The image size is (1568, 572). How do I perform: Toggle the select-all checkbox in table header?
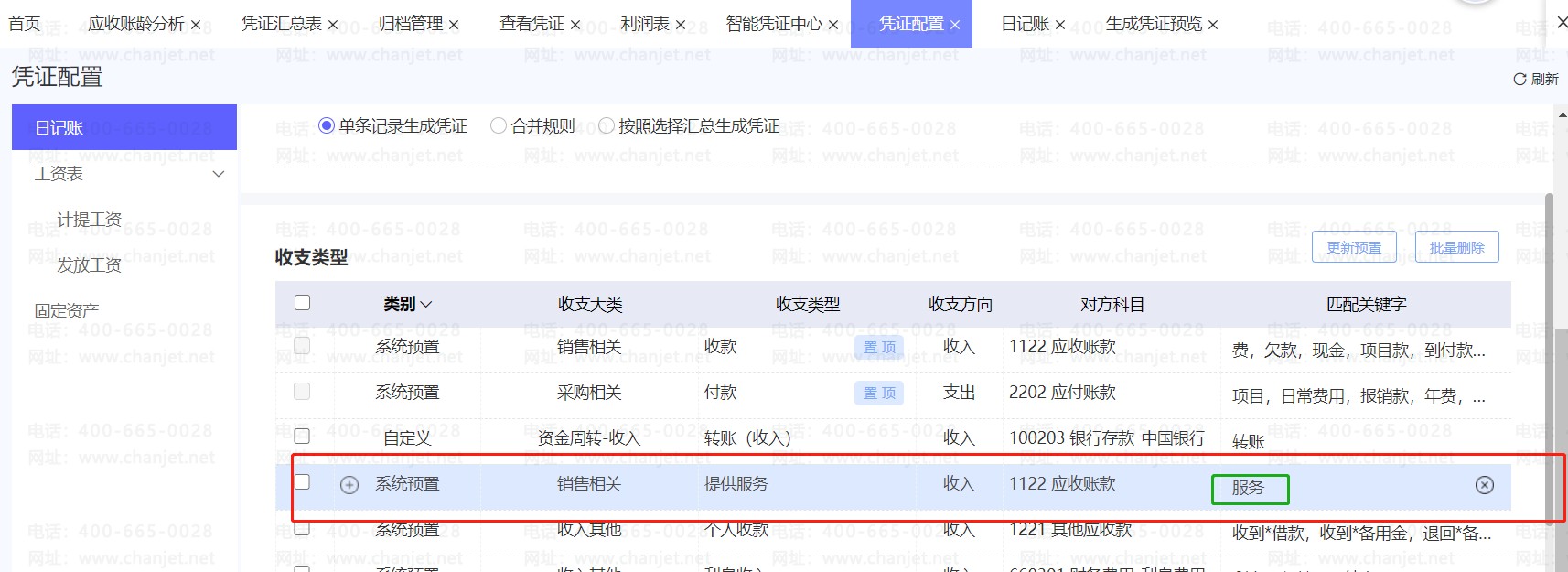[x=303, y=302]
